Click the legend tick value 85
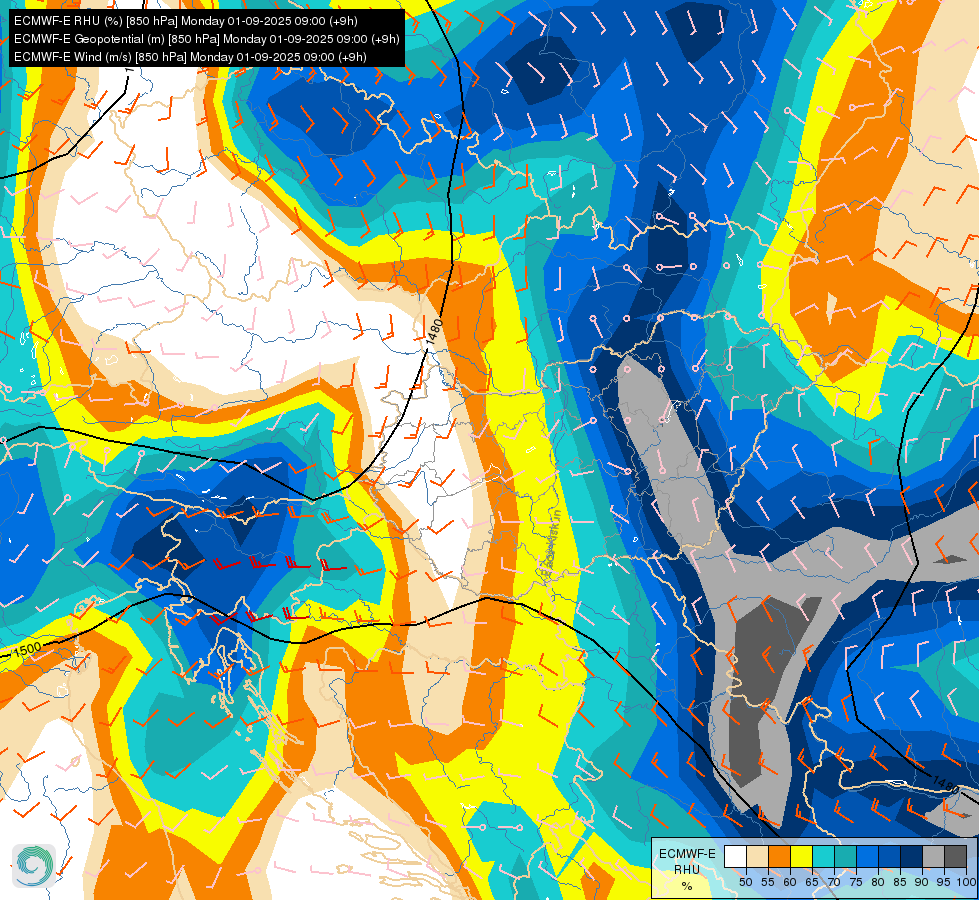The width and height of the screenshot is (979, 900). tap(900, 882)
